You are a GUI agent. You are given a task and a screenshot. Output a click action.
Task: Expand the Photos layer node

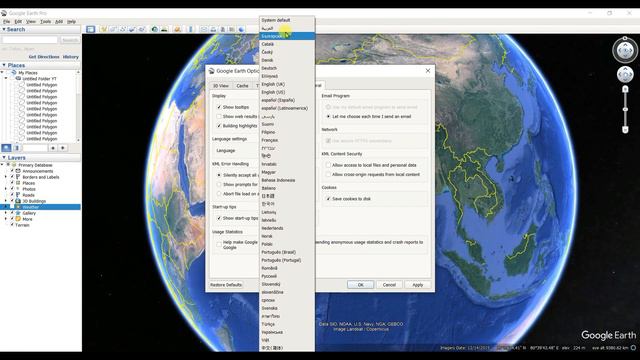(x=6, y=189)
